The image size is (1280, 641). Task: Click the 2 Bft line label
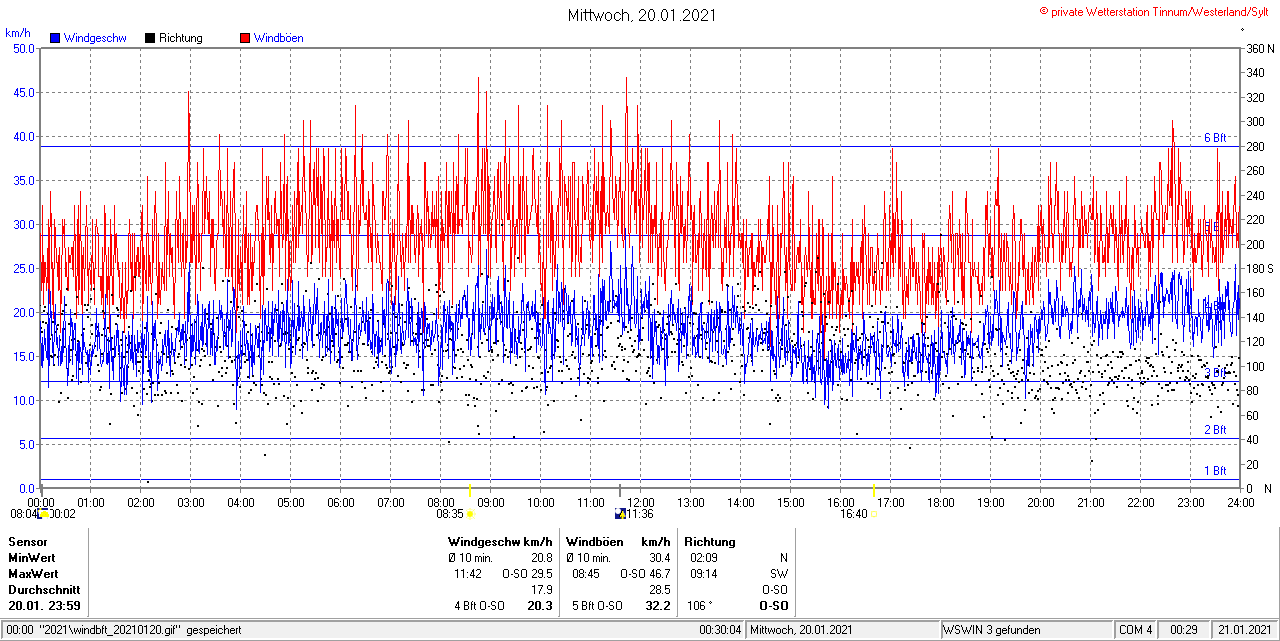[x=1214, y=430]
